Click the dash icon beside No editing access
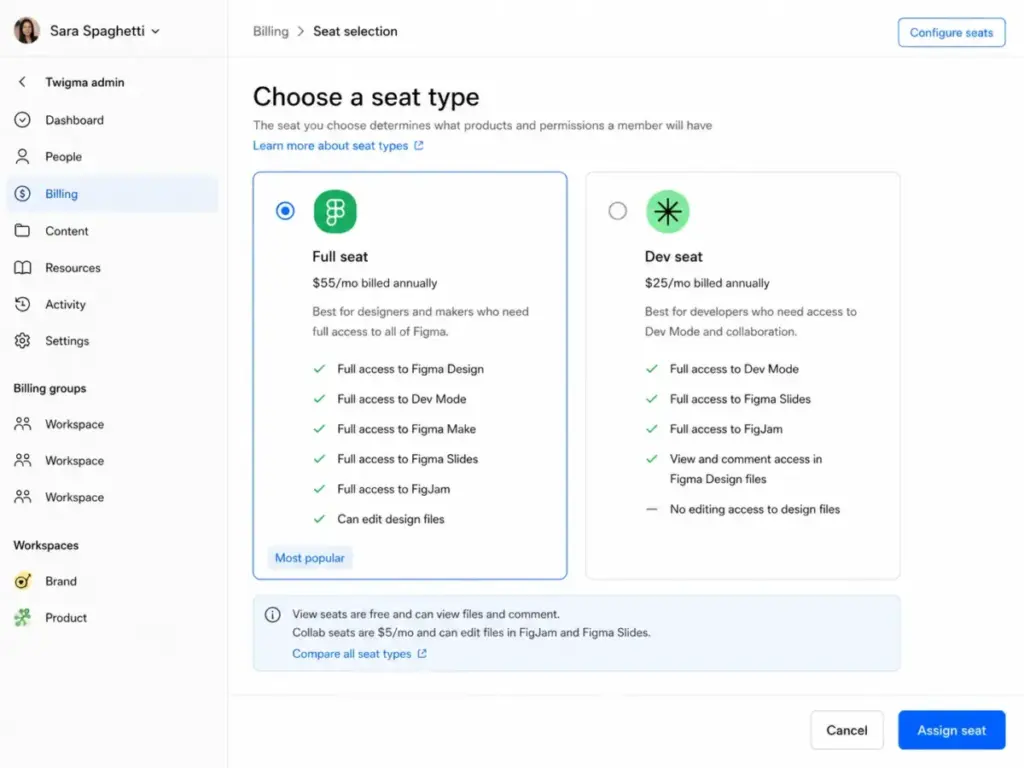Screen dimensions: 1024x768 click(x=652, y=509)
